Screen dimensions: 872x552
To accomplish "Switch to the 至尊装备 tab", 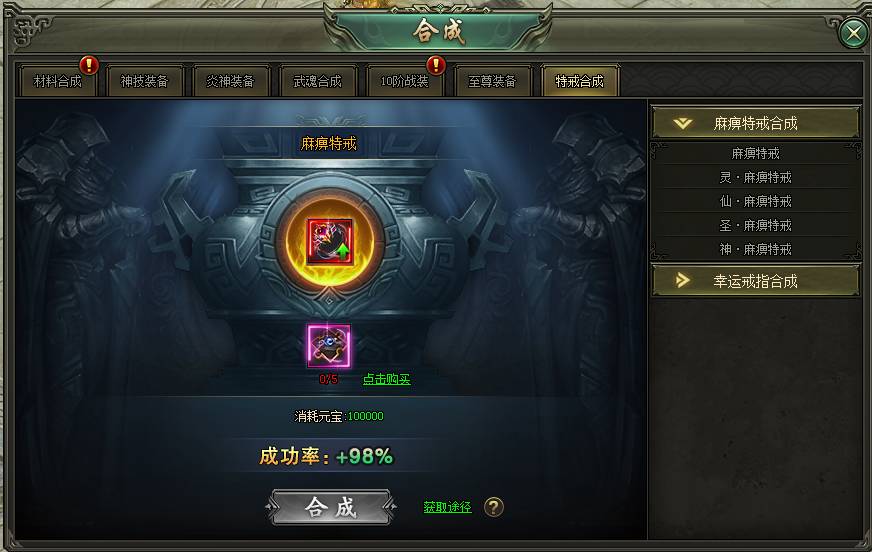I will pos(492,82).
